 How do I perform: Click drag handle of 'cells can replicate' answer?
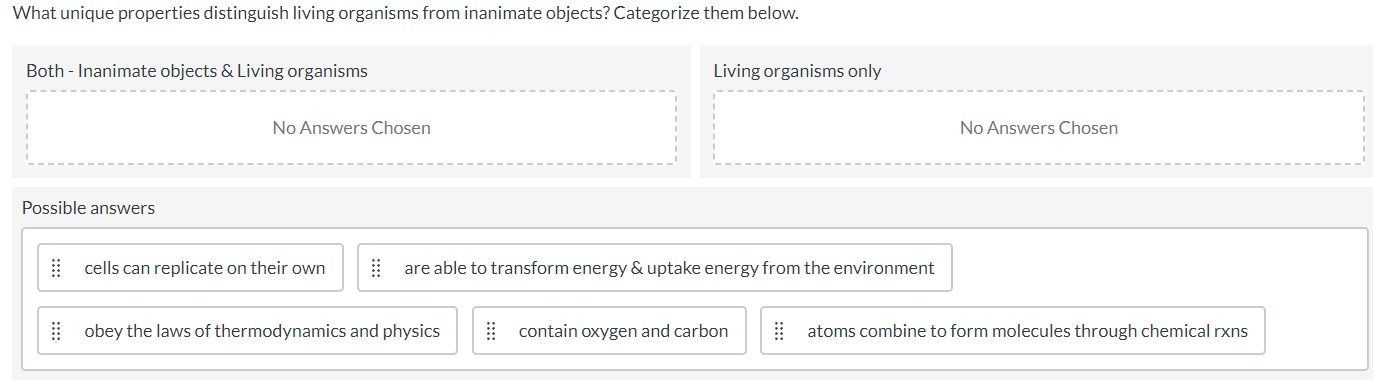click(56, 268)
